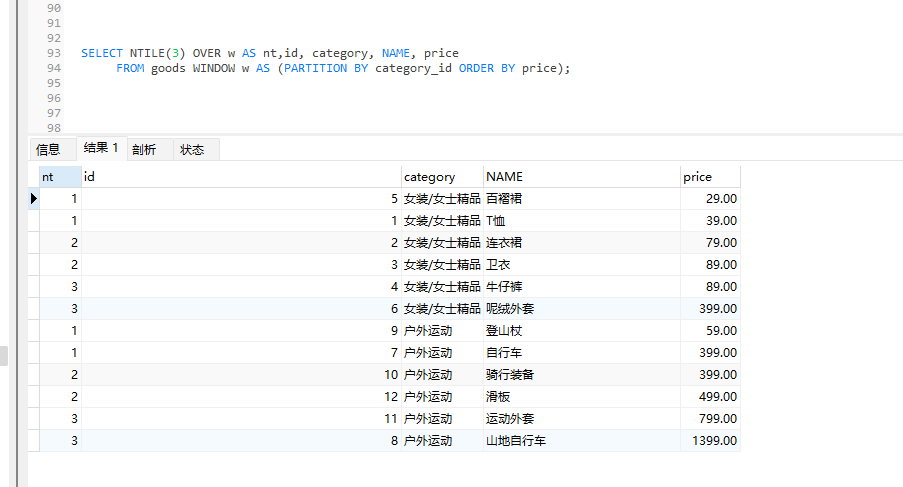Select the cell 登山杖
903x487 pixels.
coord(582,330)
